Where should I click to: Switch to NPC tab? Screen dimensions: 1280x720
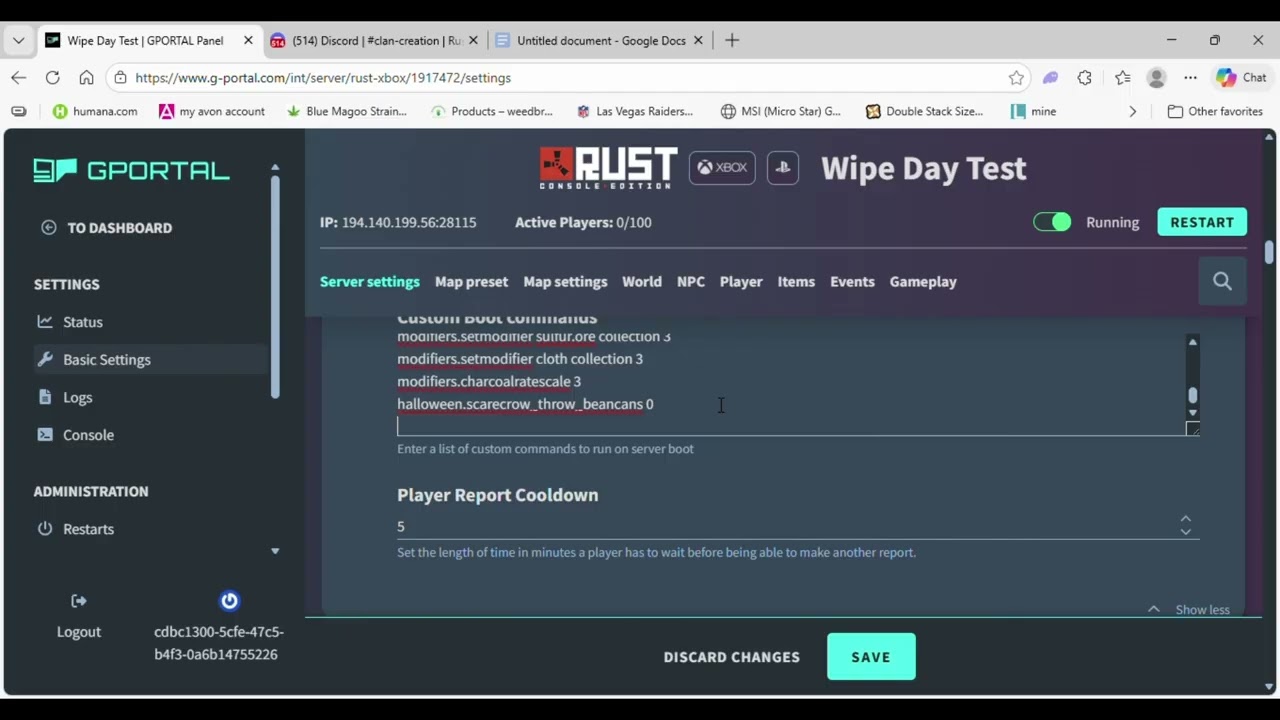click(691, 282)
